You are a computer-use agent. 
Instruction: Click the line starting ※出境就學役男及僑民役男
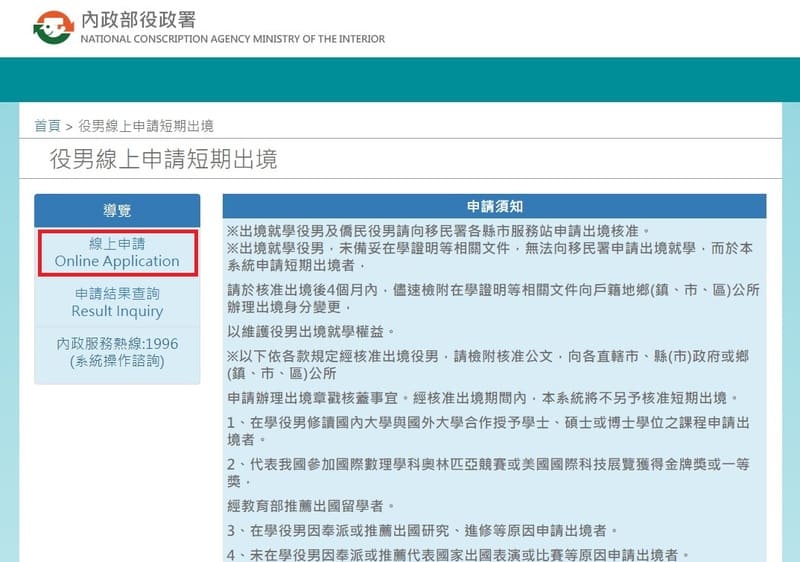click(x=438, y=231)
